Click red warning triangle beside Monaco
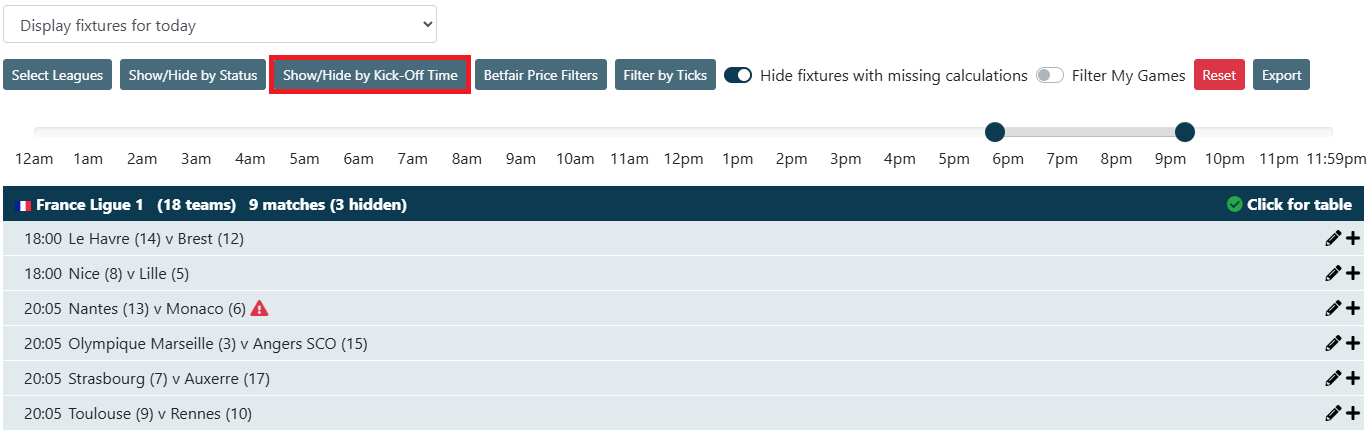This screenshot has width=1367, height=434. pos(260,308)
